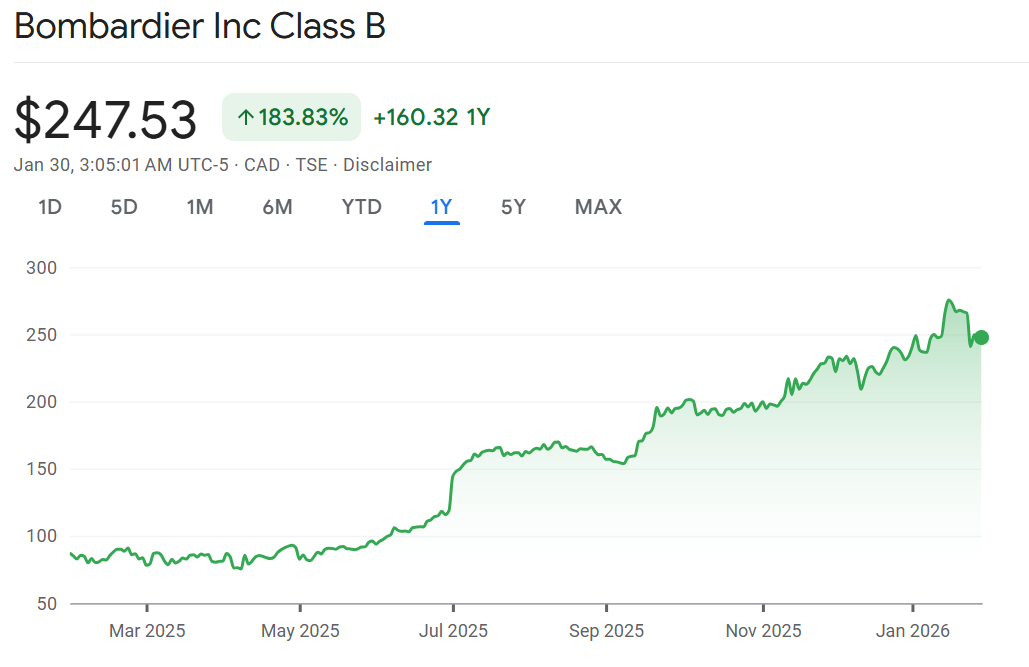Viewport: 1029px width, 667px height.
Task: Click the up arrow icon in percentage badge
Action: (245, 118)
